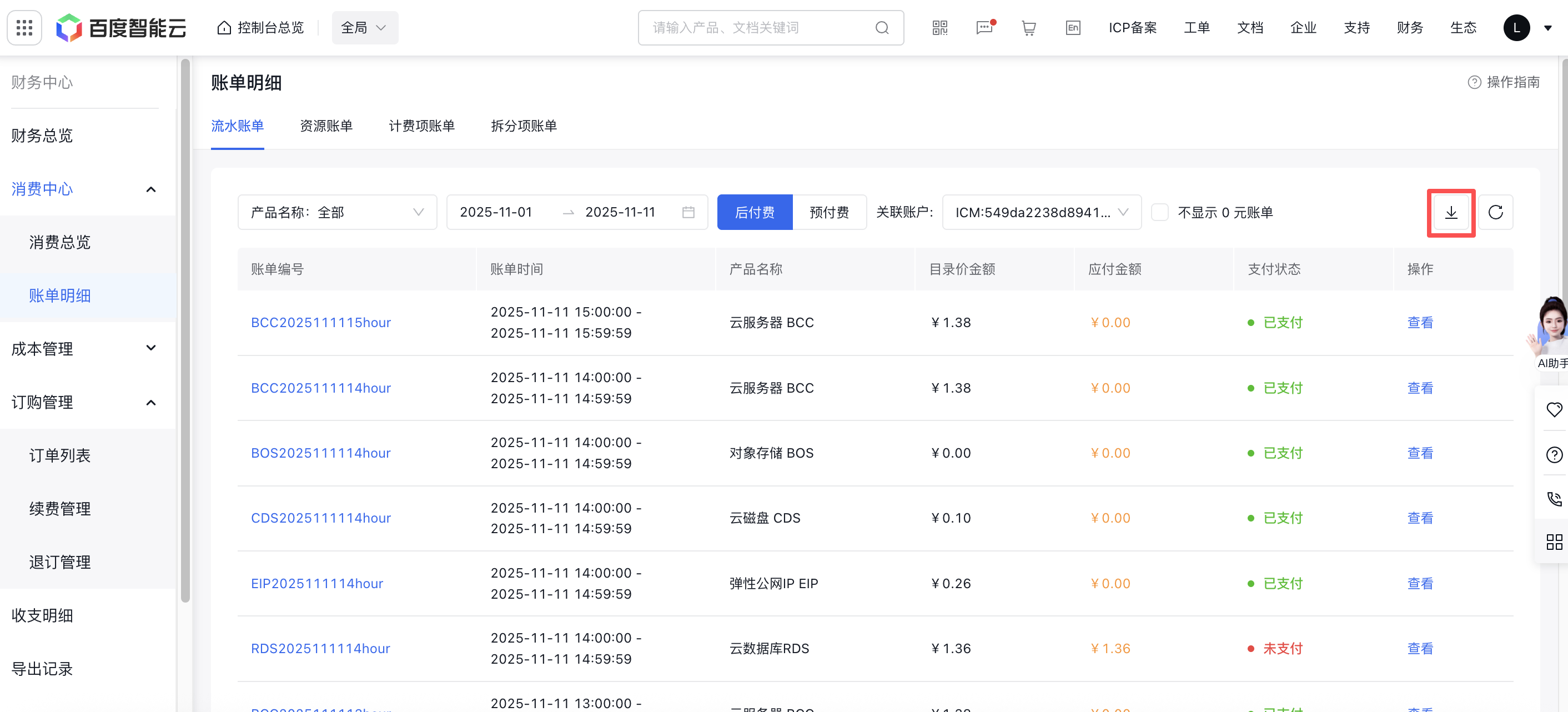Viewport: 1568px width, 712px height.
Task: Switch to the 计费项账单 tab
Action: [421, 126]
